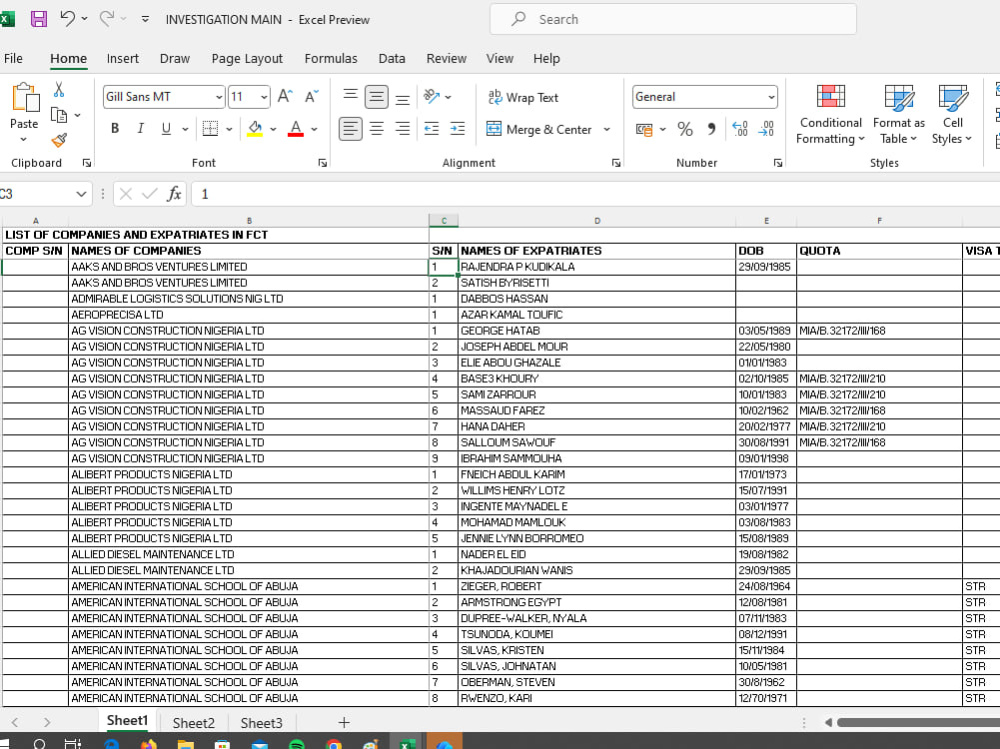
Task: Open Alignment settings dialog launcher
Action: [x=616, y=163]
